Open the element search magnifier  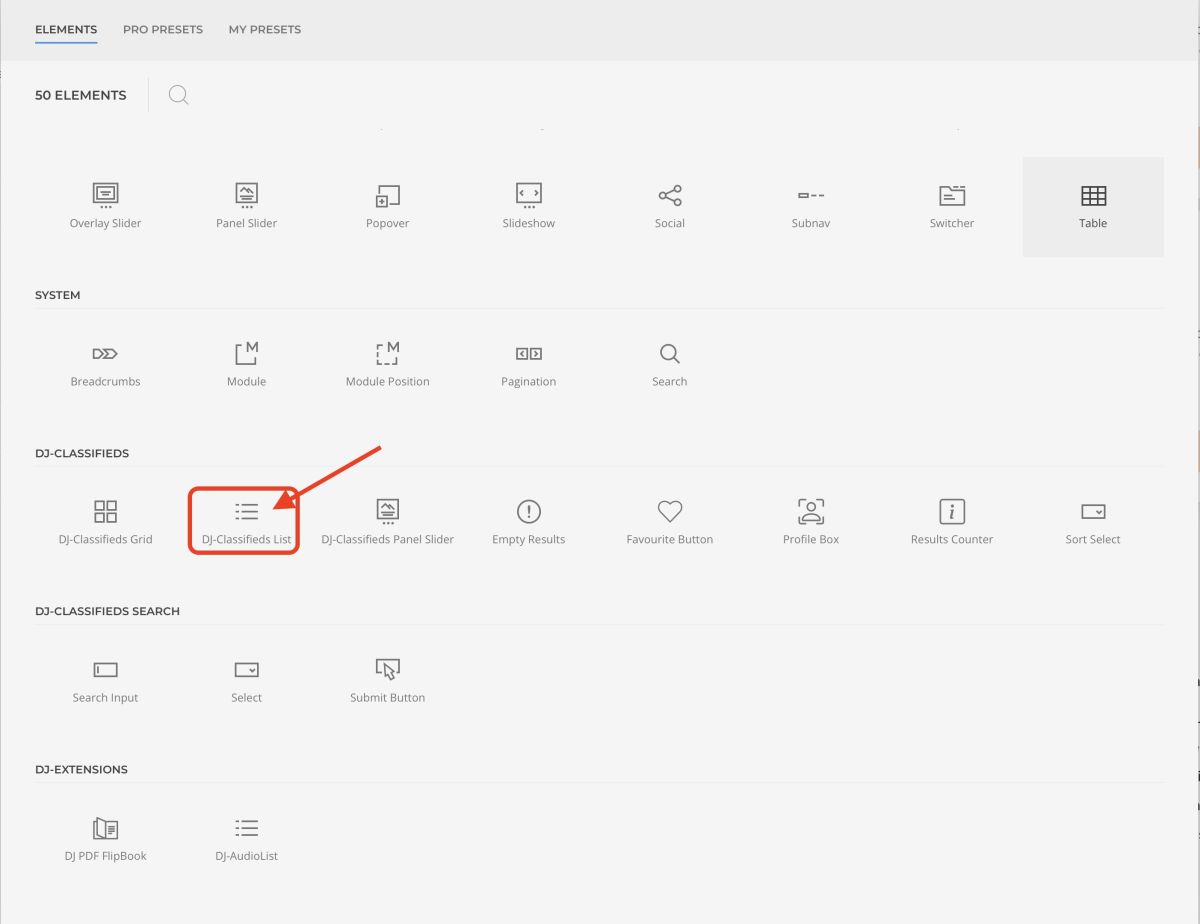pos(178,95)
